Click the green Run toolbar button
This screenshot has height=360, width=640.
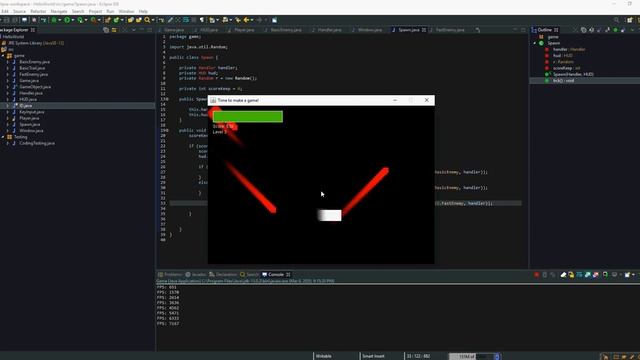point(67,20)
